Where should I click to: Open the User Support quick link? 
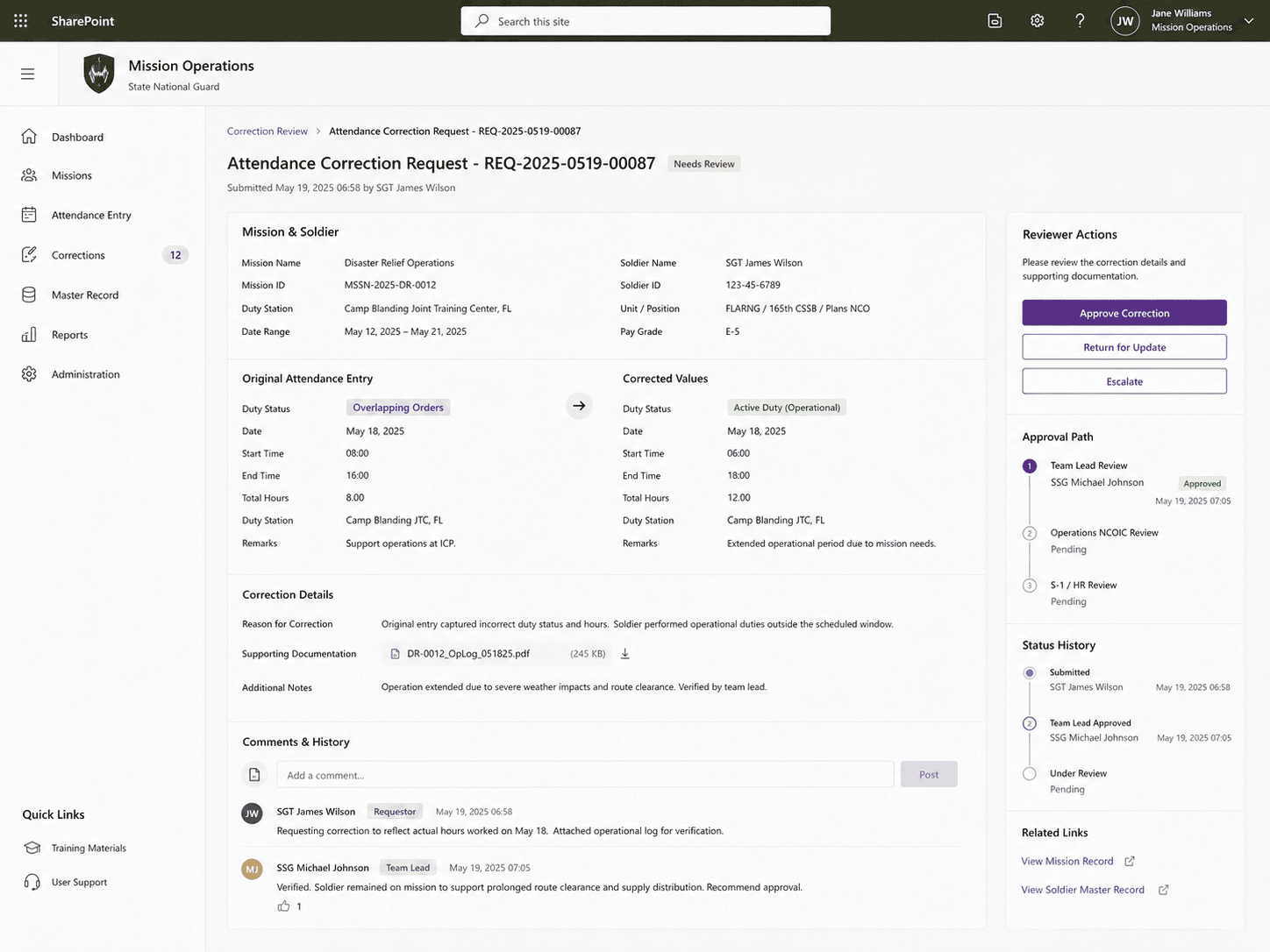[79, 882]
